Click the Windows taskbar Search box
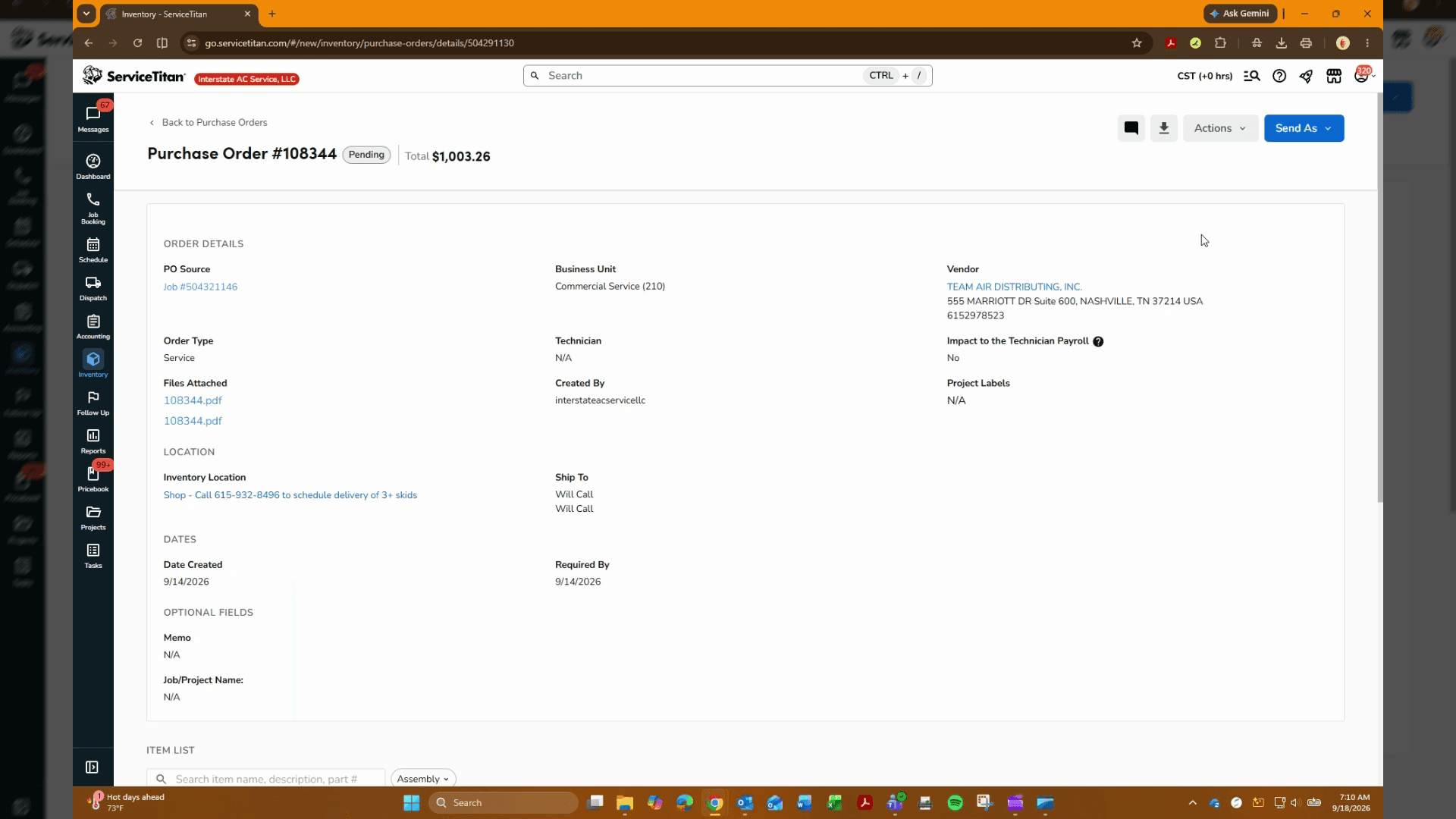Image resolution: width=1456 pixels, height=819 pixels. 504,802
